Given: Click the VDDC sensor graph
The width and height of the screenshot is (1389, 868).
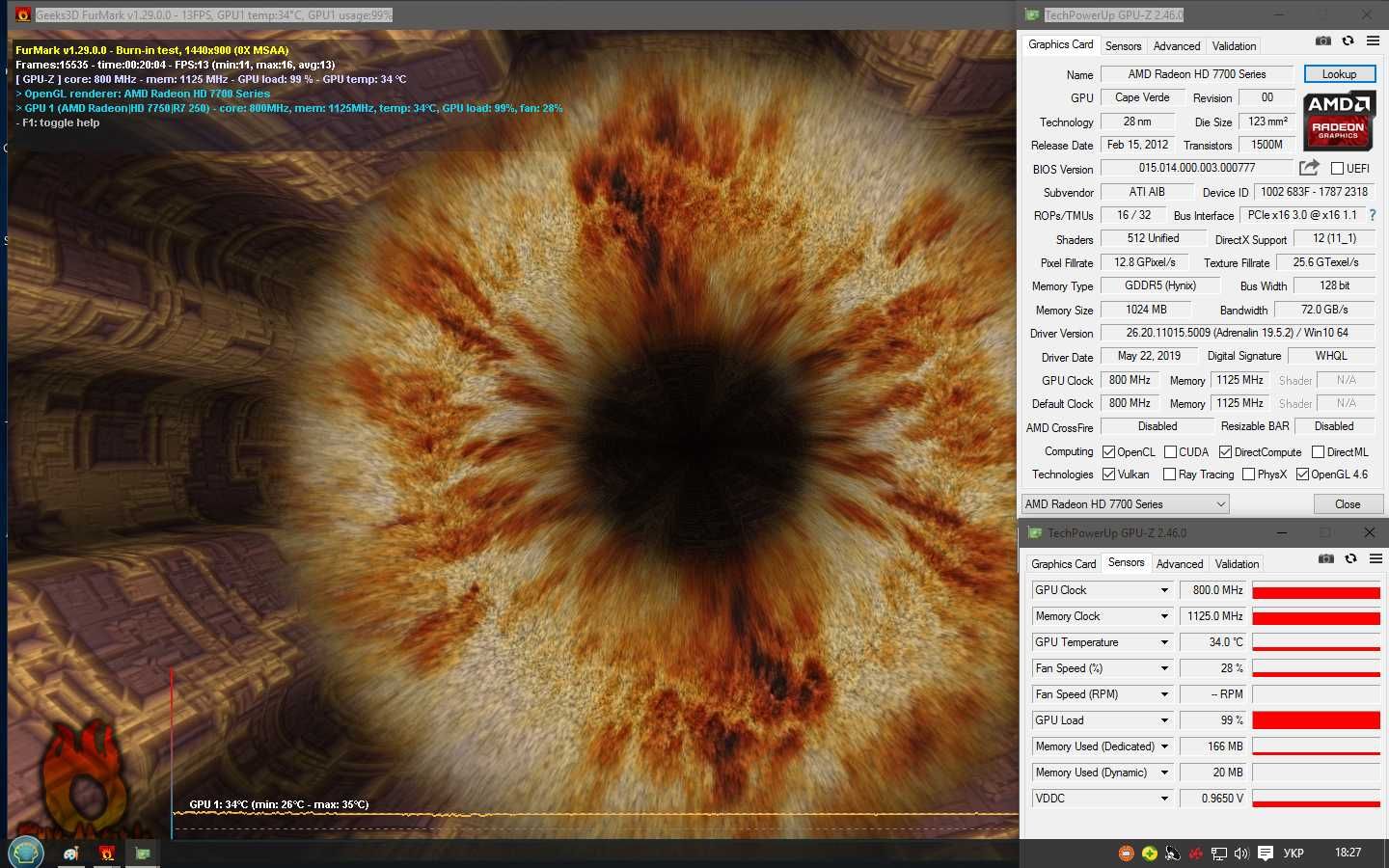Looking at the screenshot, I should (x=1316, y=799).
